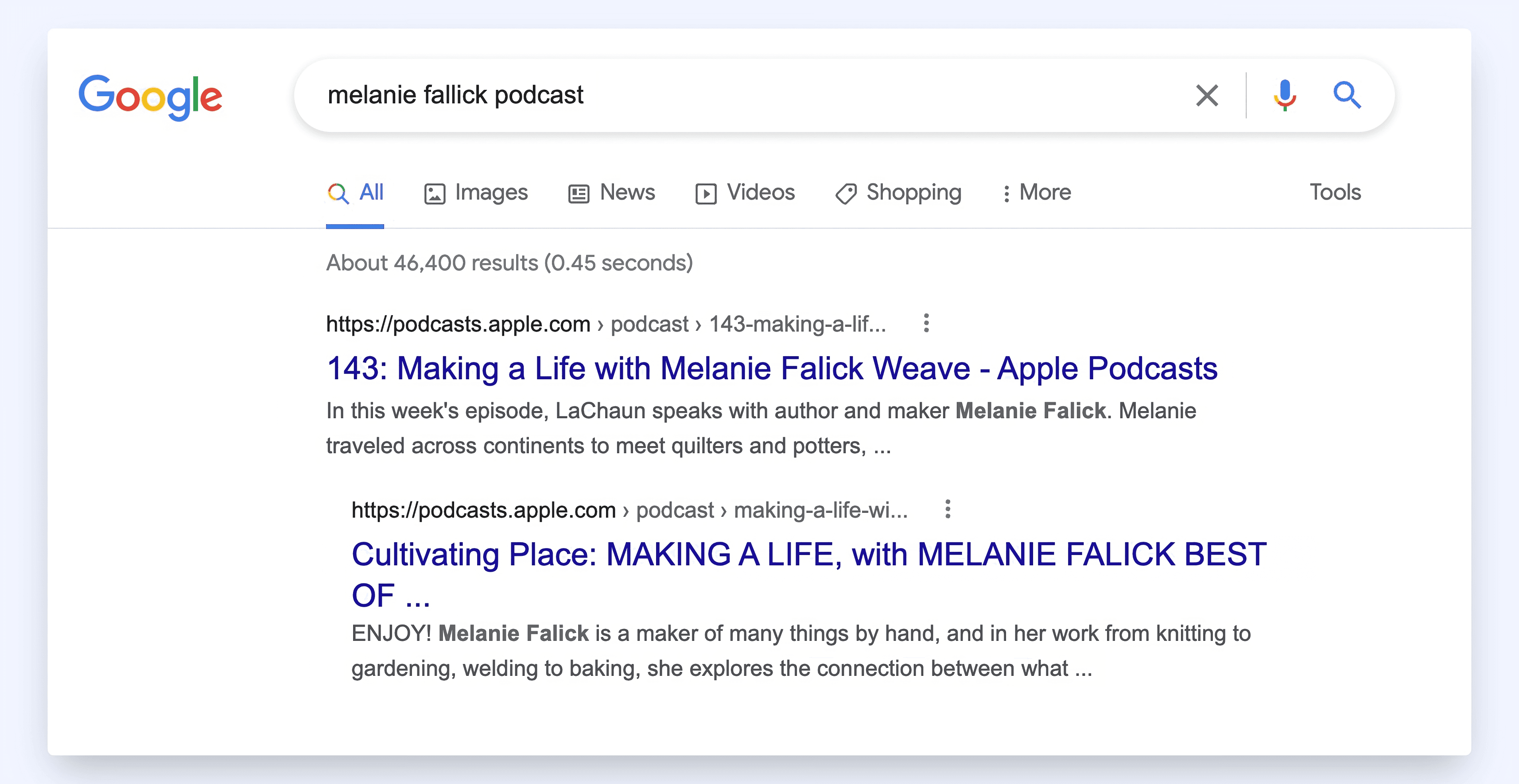Open the Tools options
This screenshot has width=1519, height=784.
pyautogui.click(x=1335, y=192)
